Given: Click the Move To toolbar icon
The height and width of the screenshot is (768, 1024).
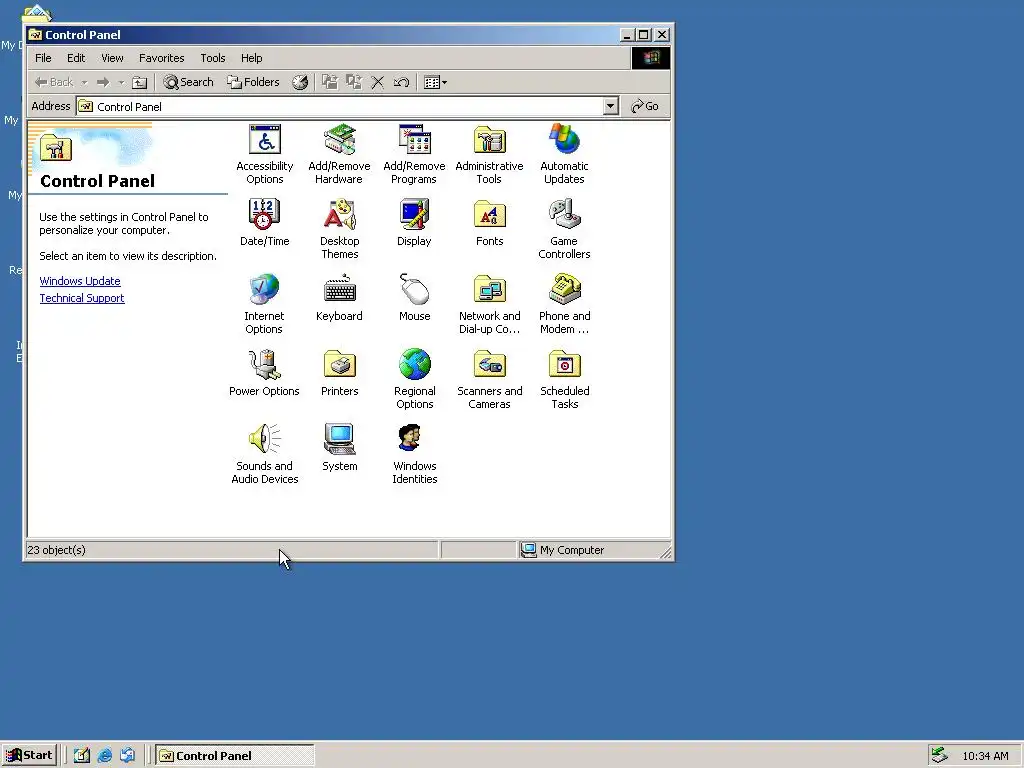Looking at the screenshot, I should (x=330, y=82).
